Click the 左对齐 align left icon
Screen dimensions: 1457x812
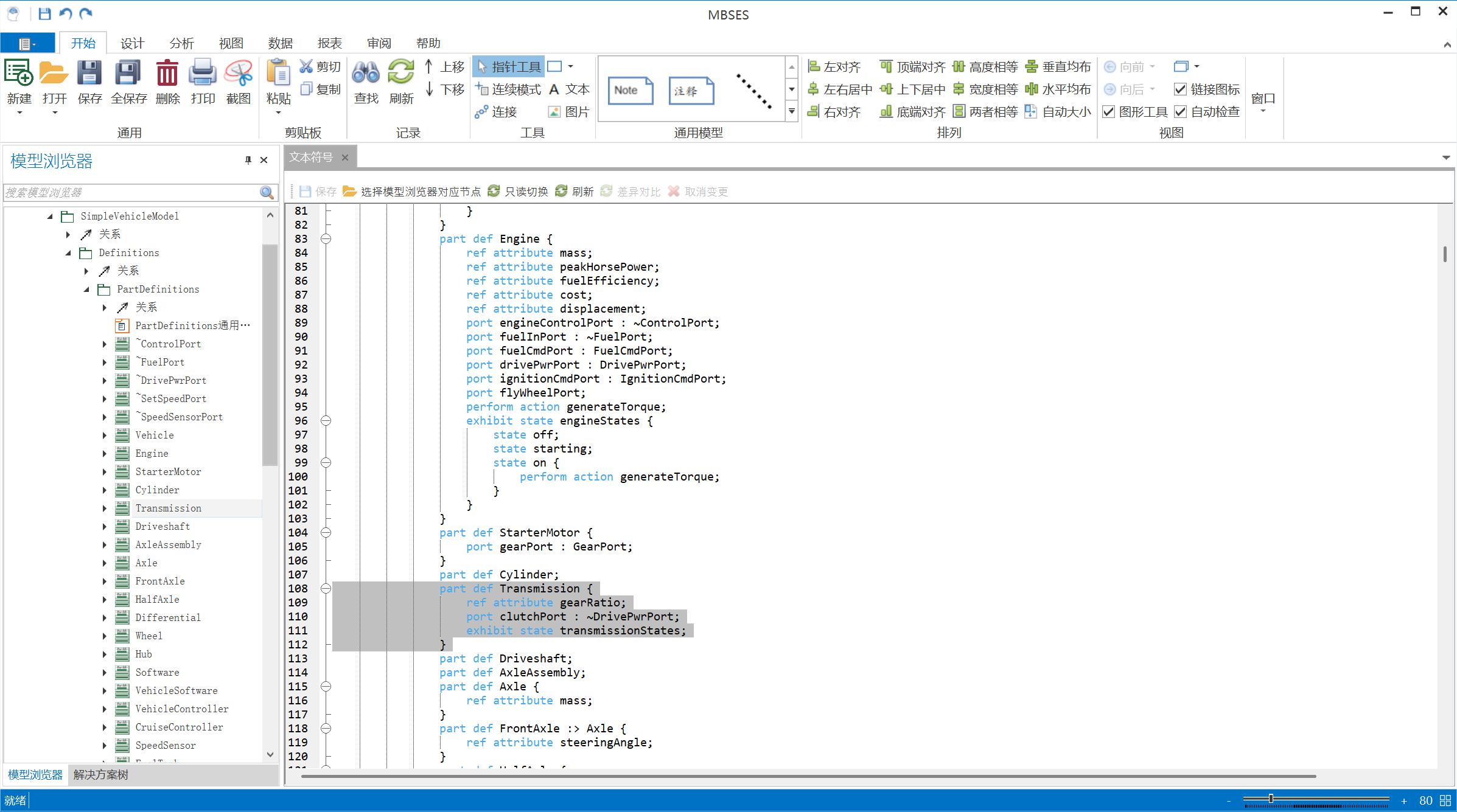coord(814,66)
